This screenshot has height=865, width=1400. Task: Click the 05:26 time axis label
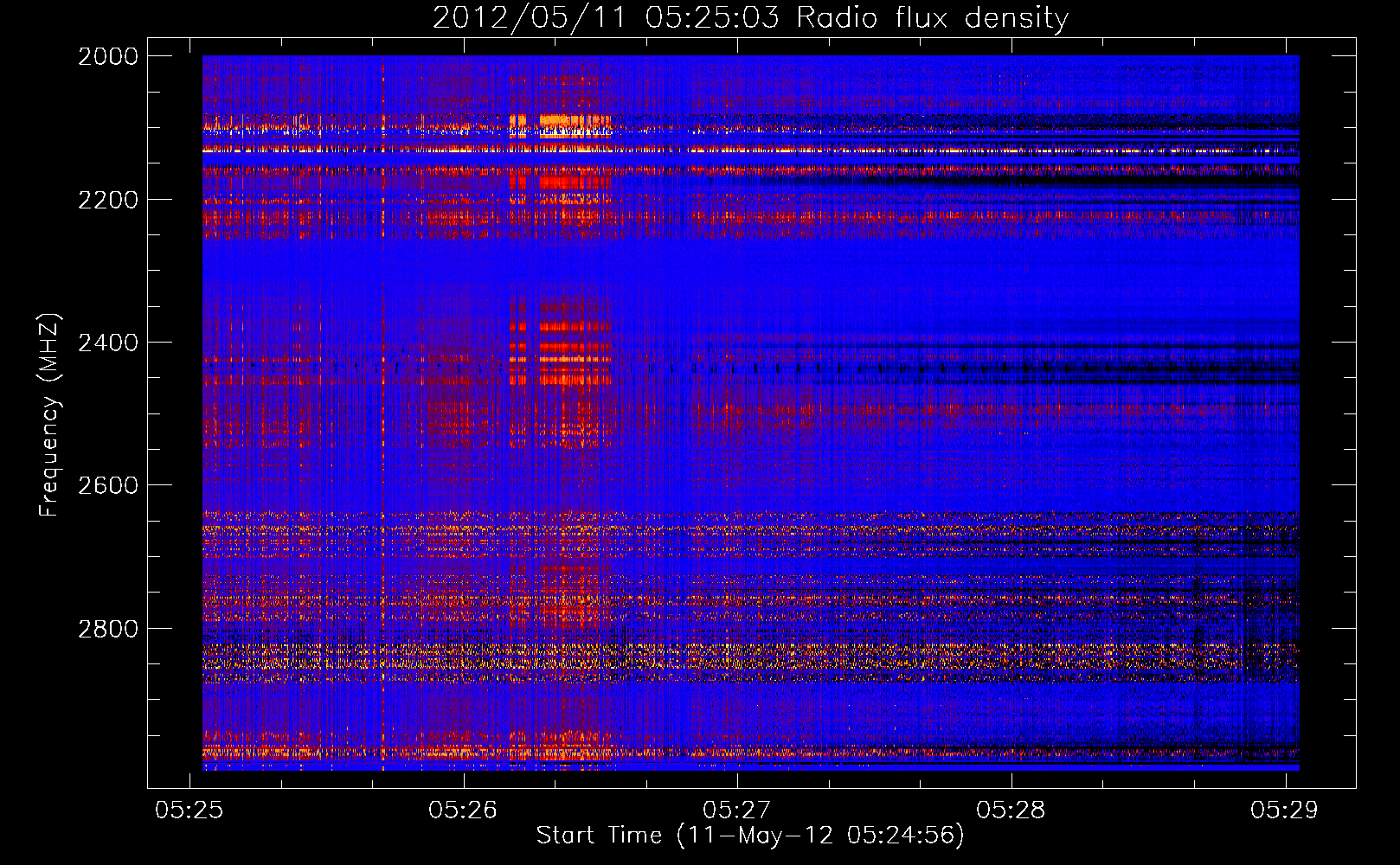[x=463, y=810]
